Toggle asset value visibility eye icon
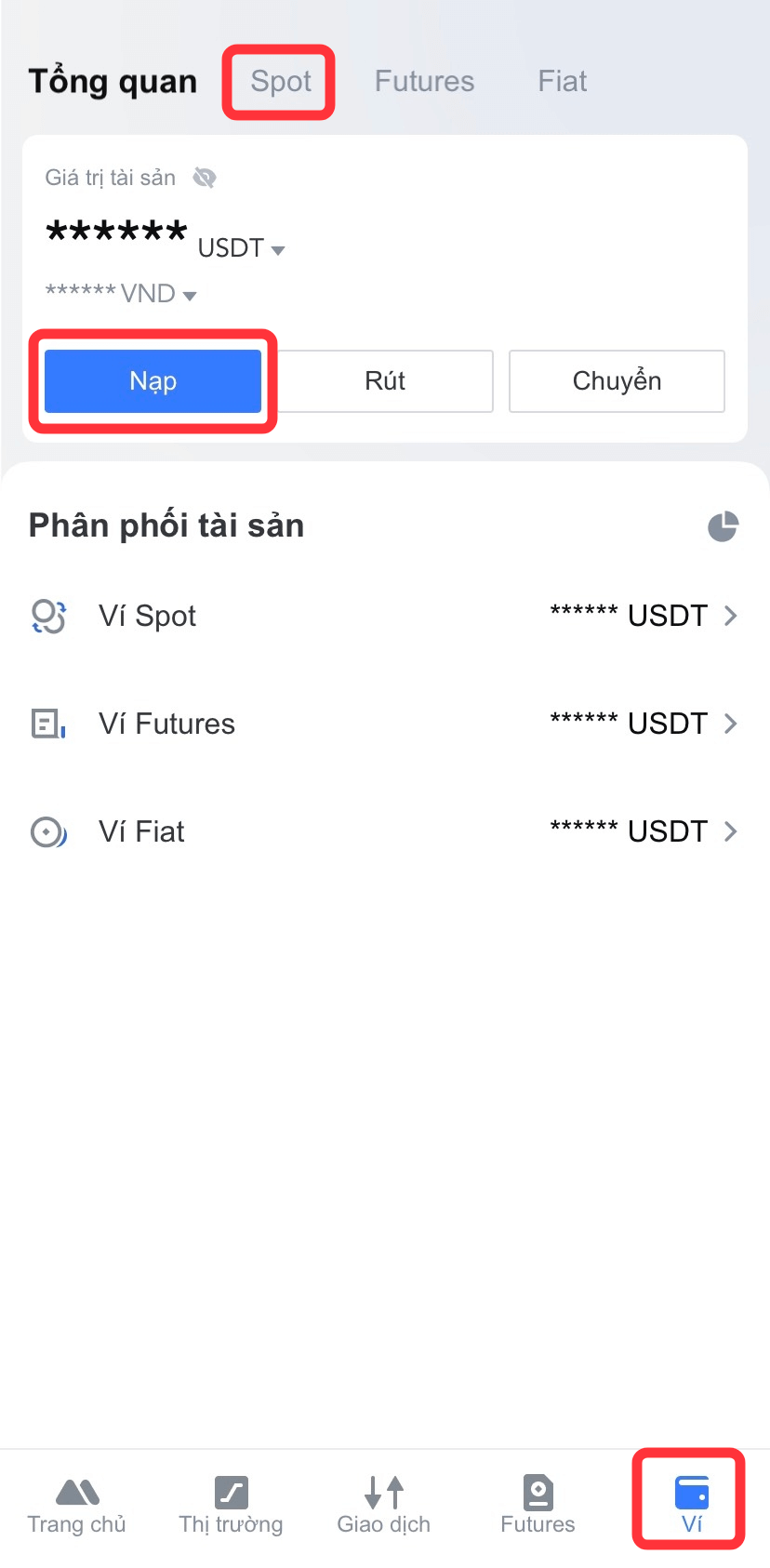The width and height of the screenshot is (770, 1568). [x=205, y=178]
